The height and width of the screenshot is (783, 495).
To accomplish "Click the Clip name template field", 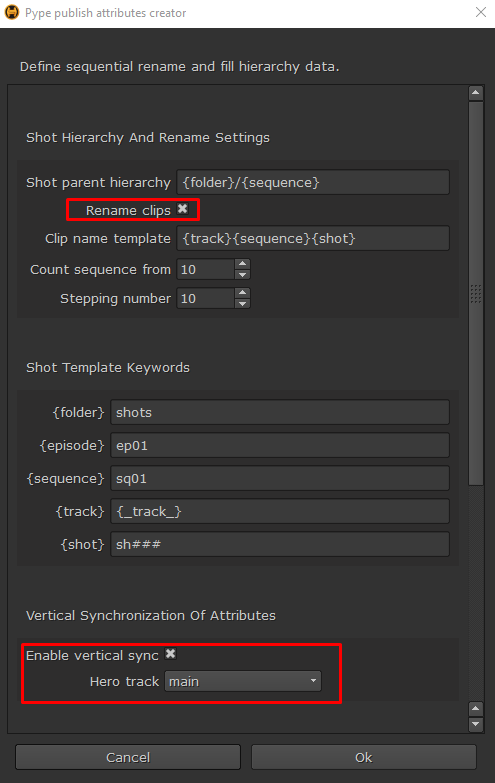I will click(x=313, y=238).
